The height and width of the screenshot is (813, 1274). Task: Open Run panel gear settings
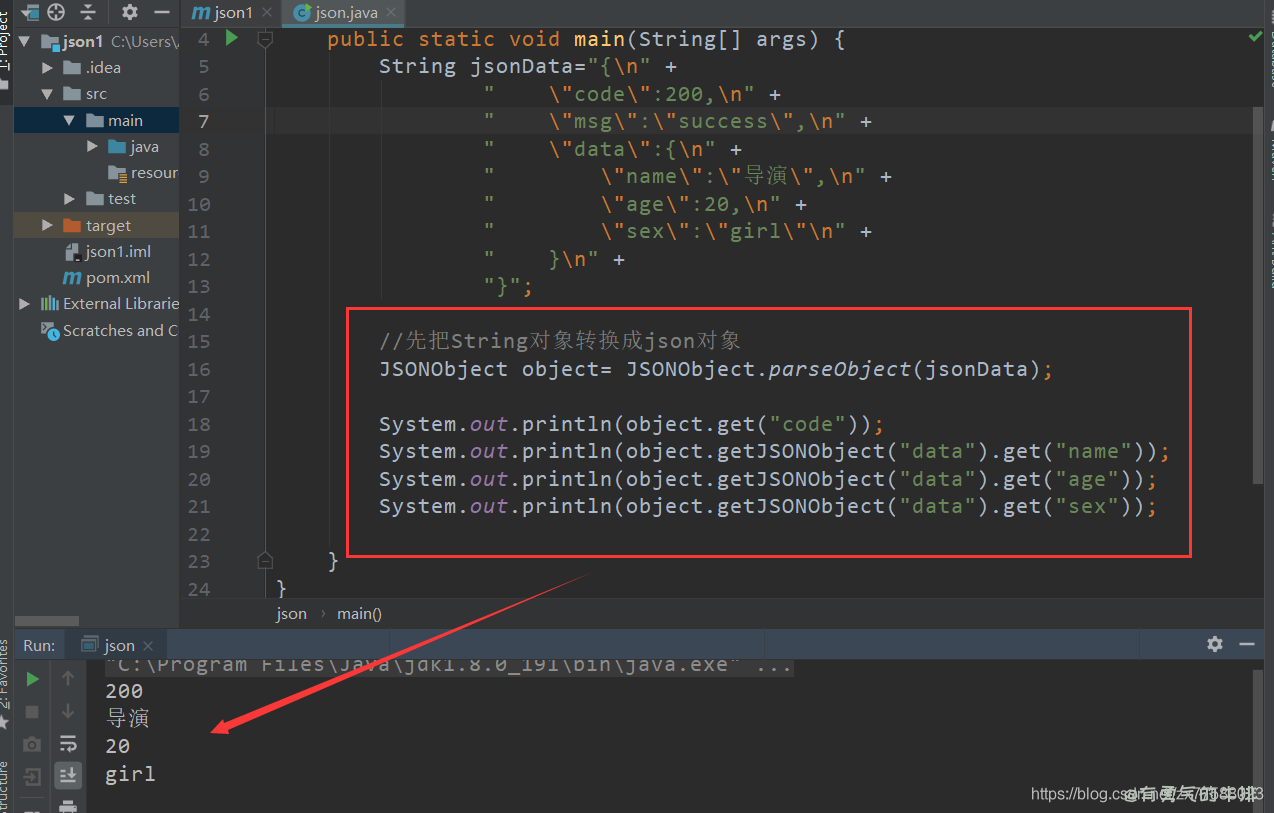[1215, 644]
